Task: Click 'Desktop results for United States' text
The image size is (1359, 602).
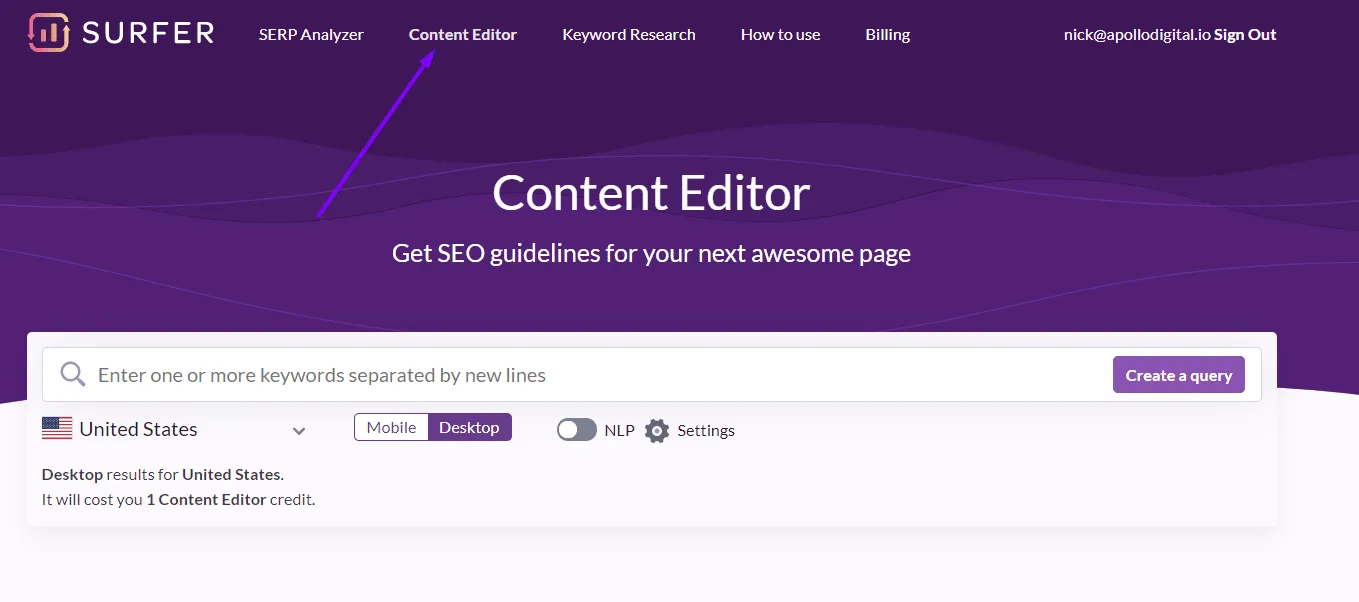Action: (163, 475)
